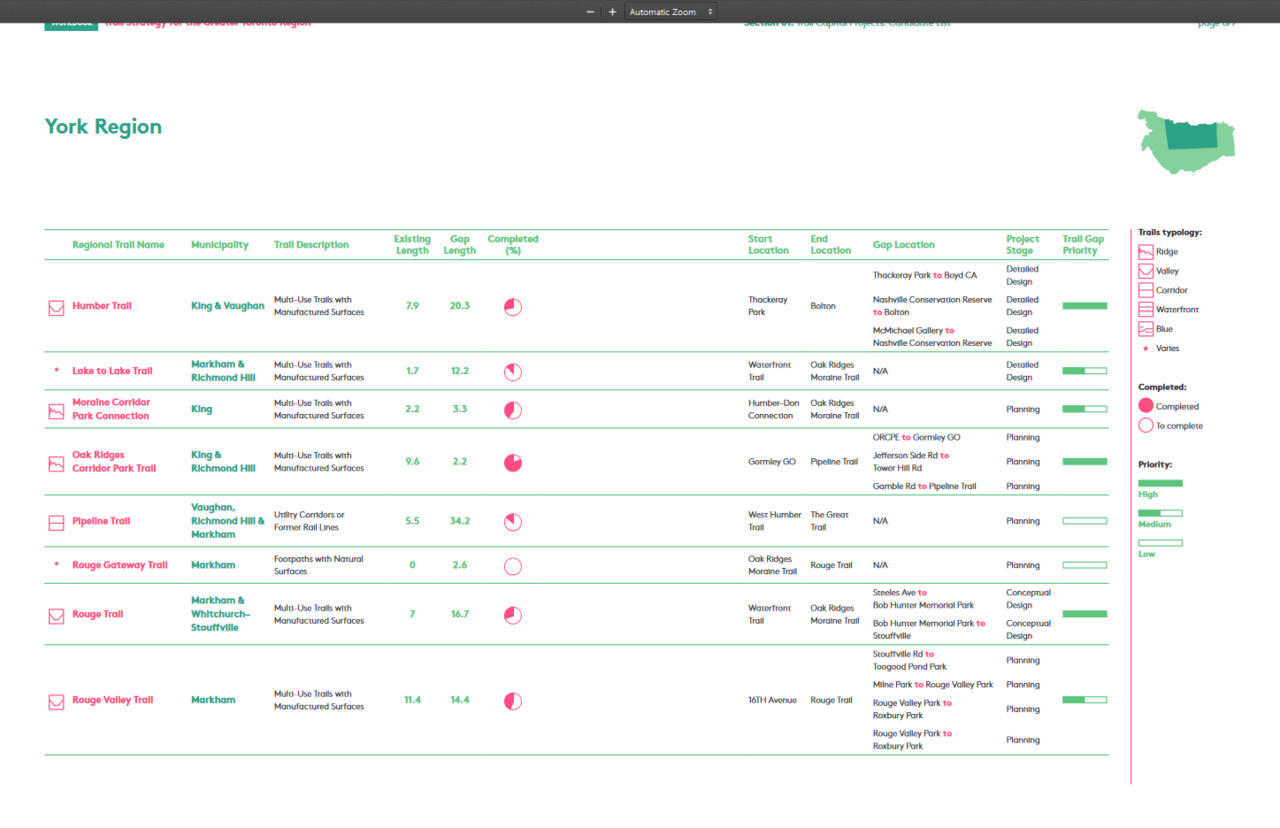Click the Regional Trail Name column header

click(118, 245)
